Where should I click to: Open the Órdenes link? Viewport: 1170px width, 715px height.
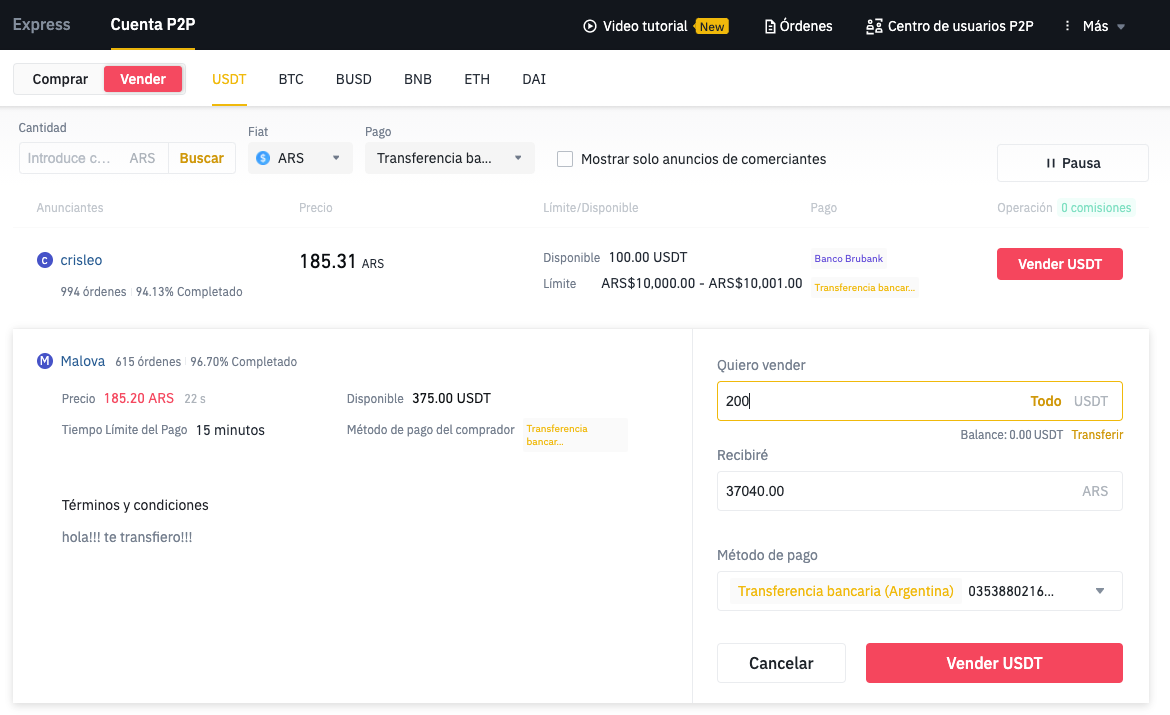click(x=806, y=26)
